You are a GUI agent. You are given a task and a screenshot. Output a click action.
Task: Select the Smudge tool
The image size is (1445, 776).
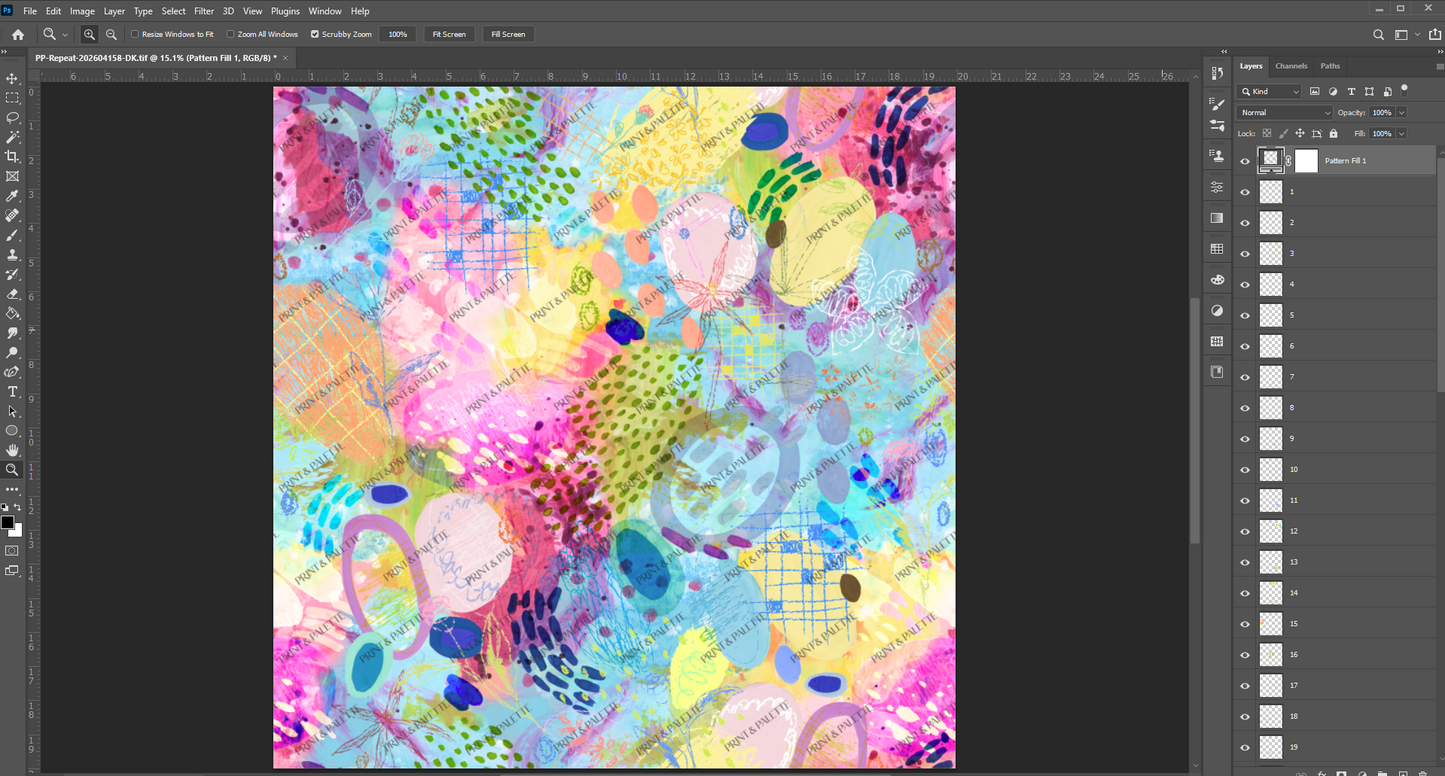[x=12, y=333]
